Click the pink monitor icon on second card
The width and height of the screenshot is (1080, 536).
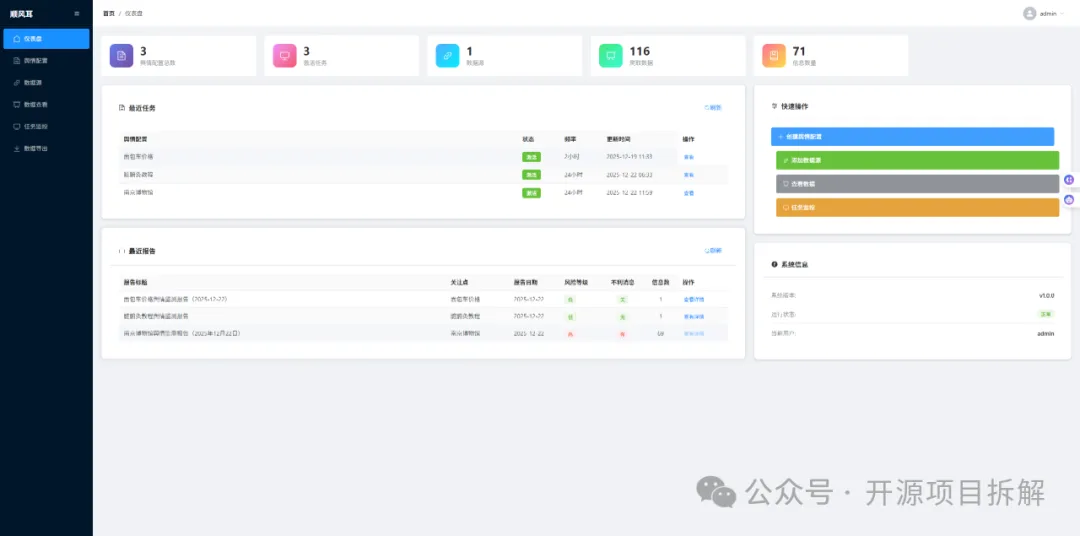(x=284, y=56)
